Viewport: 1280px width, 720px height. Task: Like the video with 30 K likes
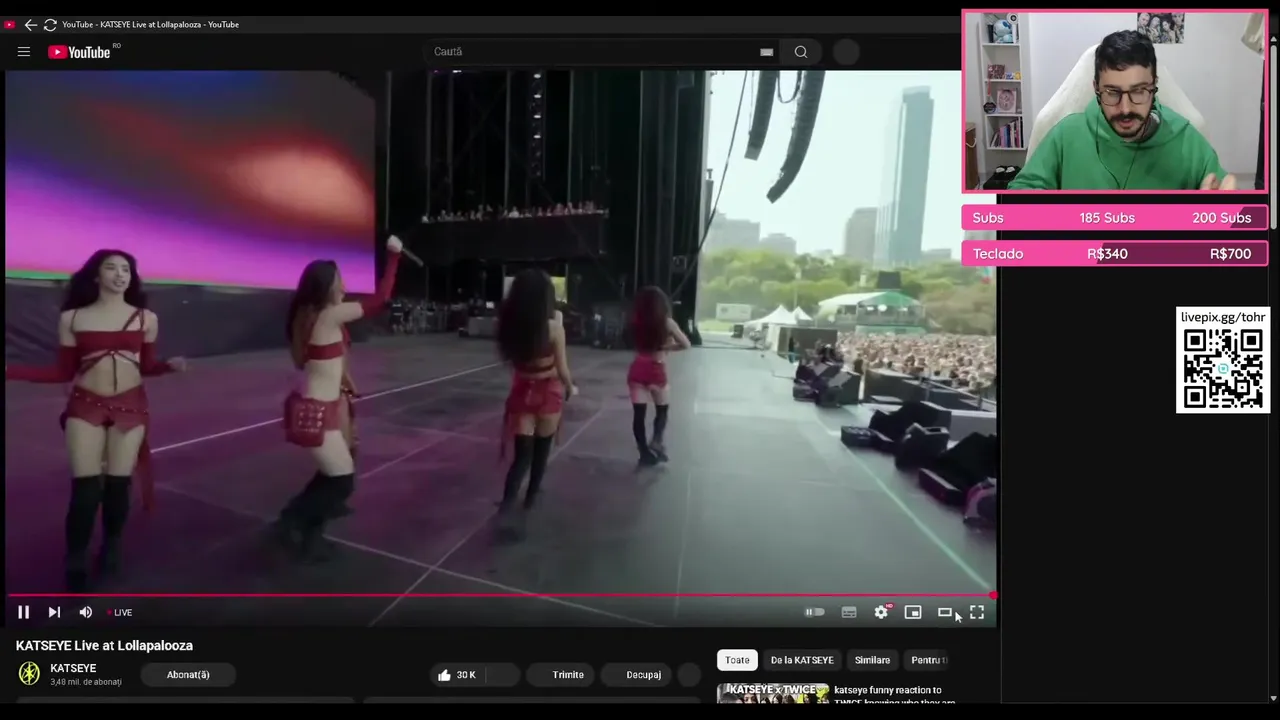point(457,675)
